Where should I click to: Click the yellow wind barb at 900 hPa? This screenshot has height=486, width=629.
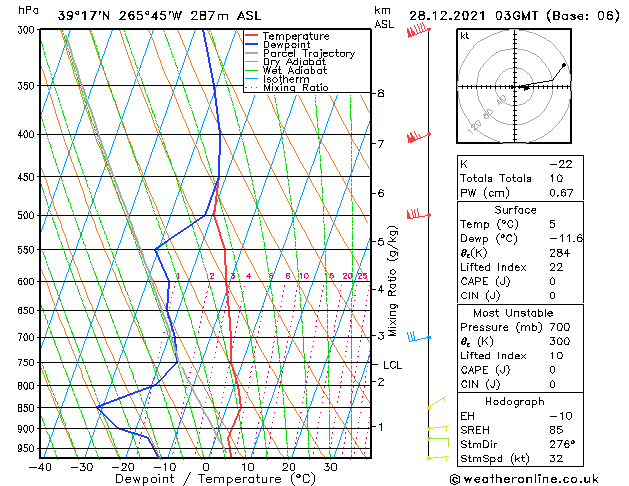[438, 428]
